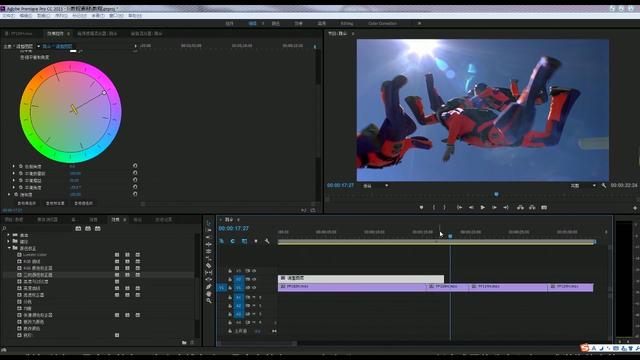The height and width of the screenshot is (360, 640).
Task: Select the Hand tool
Action: click(209, 293)
